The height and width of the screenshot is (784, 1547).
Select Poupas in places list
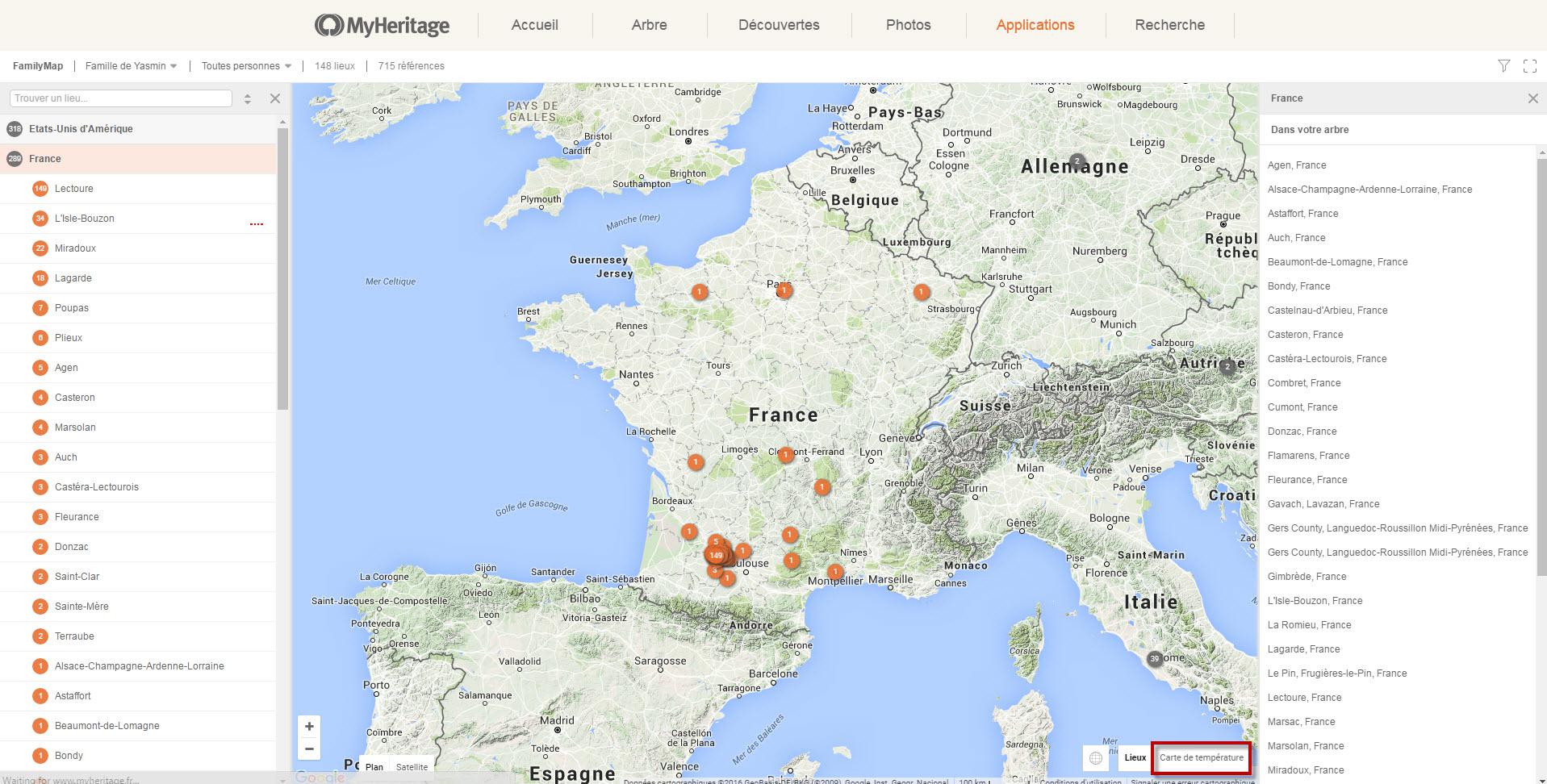pos(138,308)
